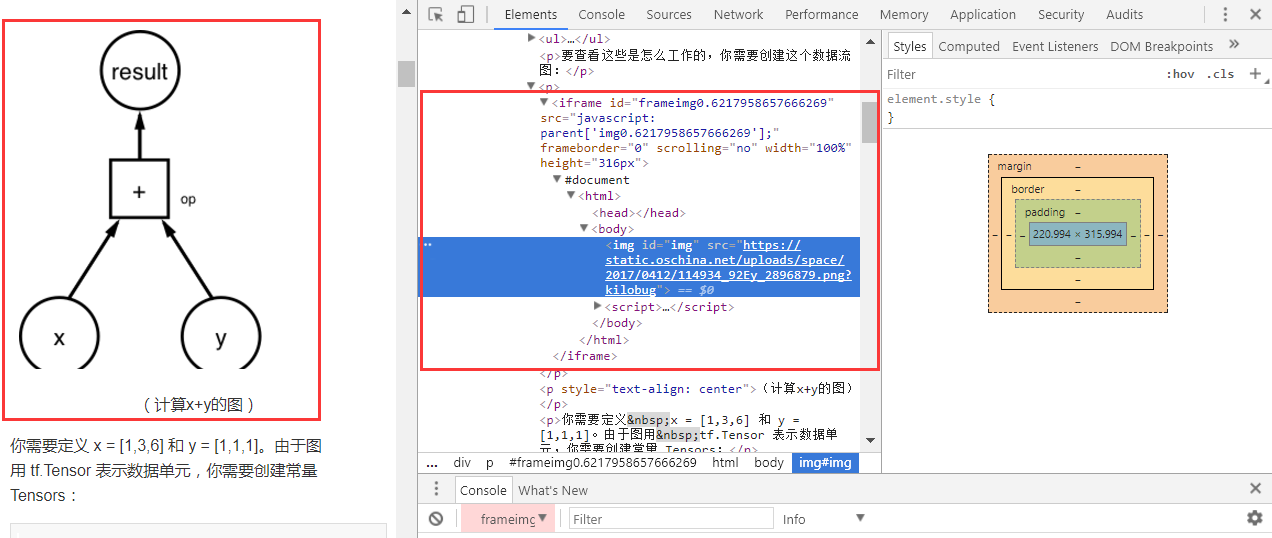
Task: Click Elements panel scroll-down arrow
Action: coord(869,440)
